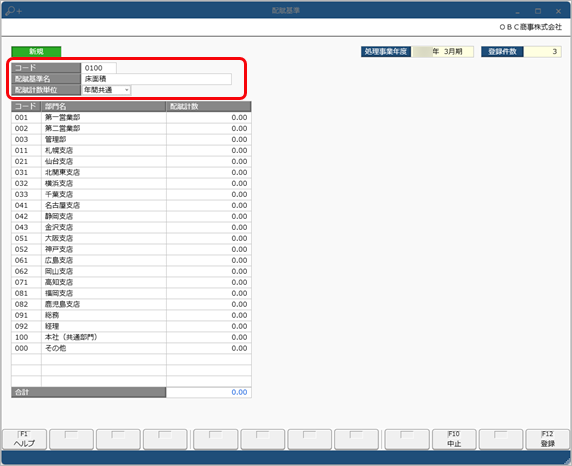Click the 登録件数 field showing 3
The width and height of the screenshot is (572, 466).
(x=542, y=51)
